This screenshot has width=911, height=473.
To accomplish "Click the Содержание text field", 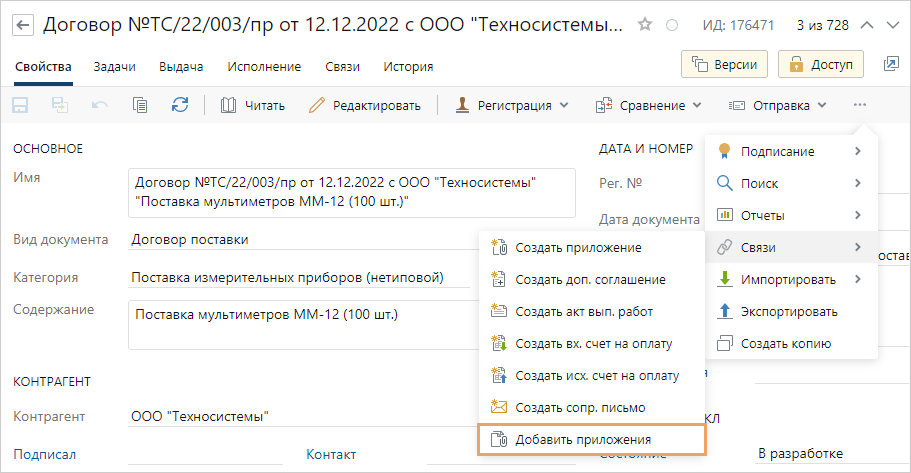I will (352, 324).
